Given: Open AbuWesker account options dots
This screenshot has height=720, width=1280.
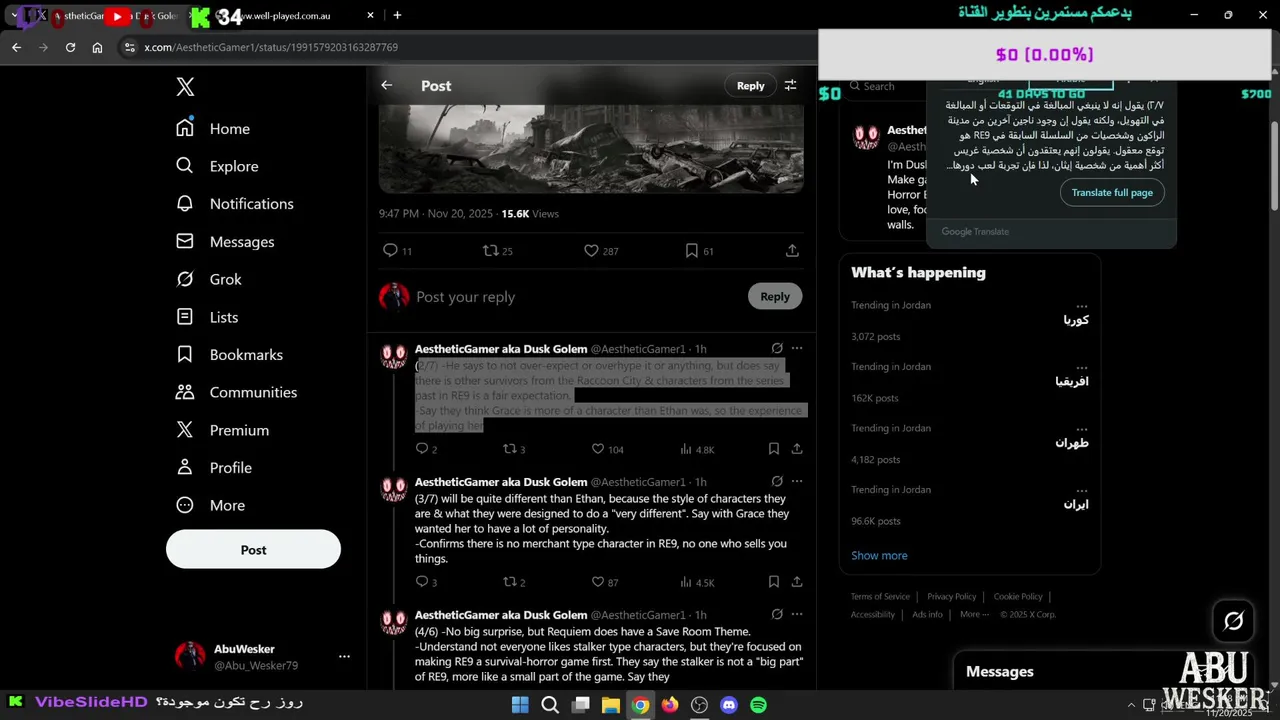Looking at the screenshot, I should pyautogui.click(x=344, y=657).
